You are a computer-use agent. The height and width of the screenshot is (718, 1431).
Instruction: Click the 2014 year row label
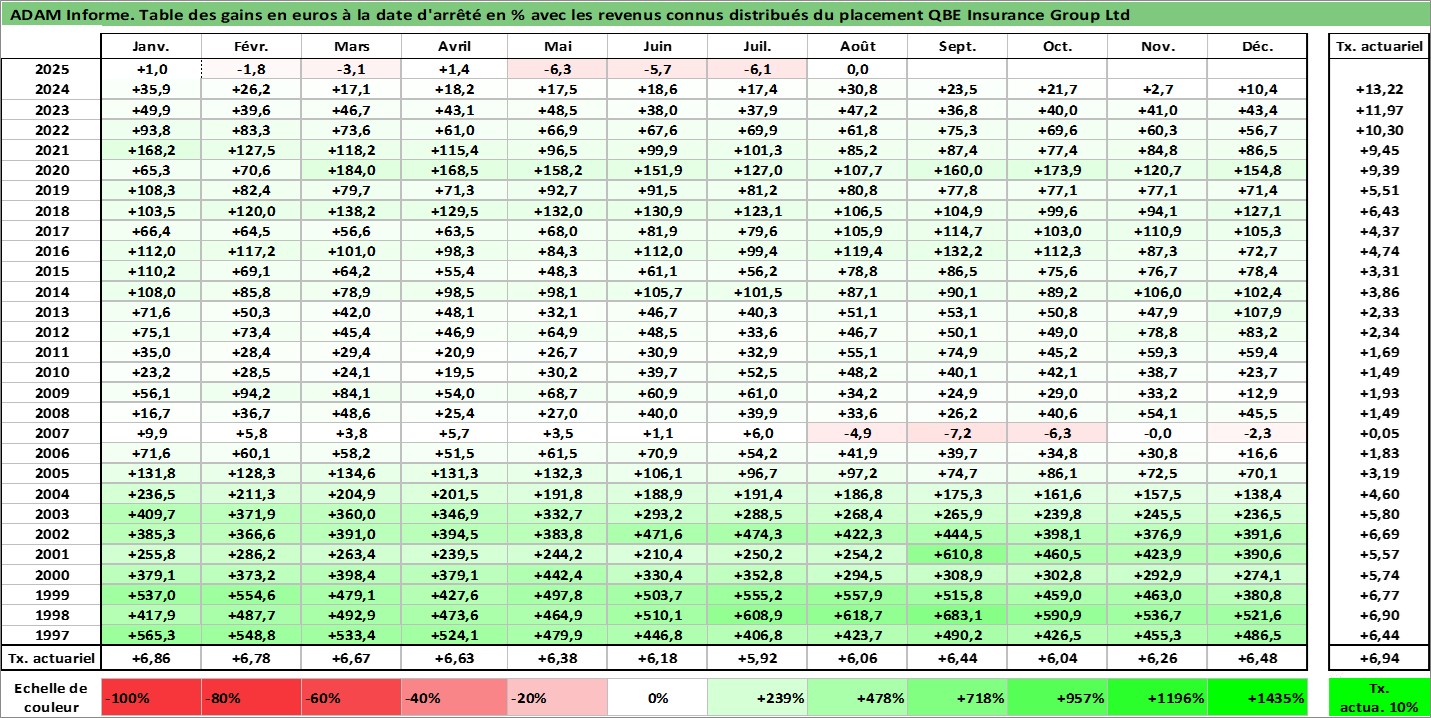[51, 292]
